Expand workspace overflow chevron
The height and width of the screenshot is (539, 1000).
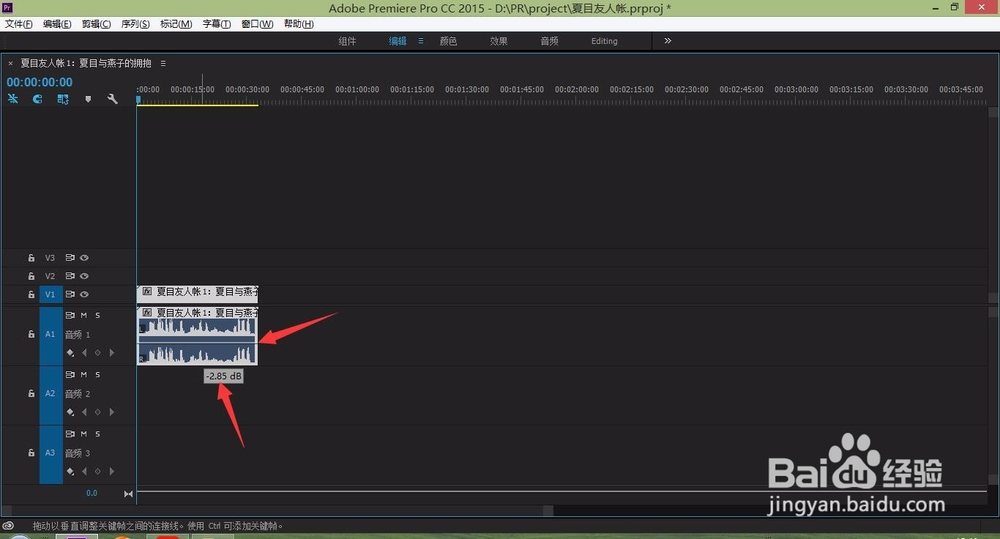(x=668, y=40)
